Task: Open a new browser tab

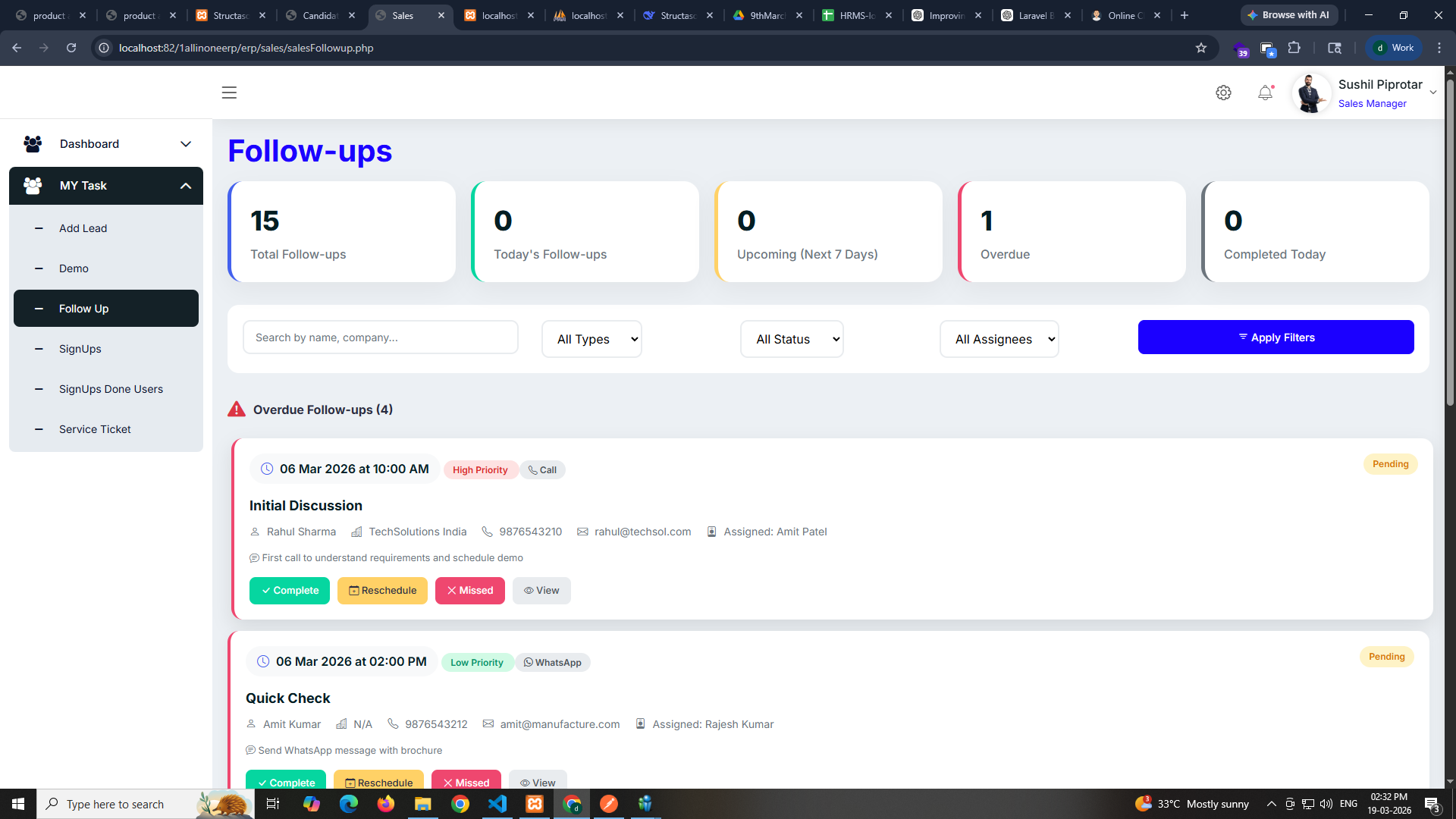Action: [x=1185, y=15]
